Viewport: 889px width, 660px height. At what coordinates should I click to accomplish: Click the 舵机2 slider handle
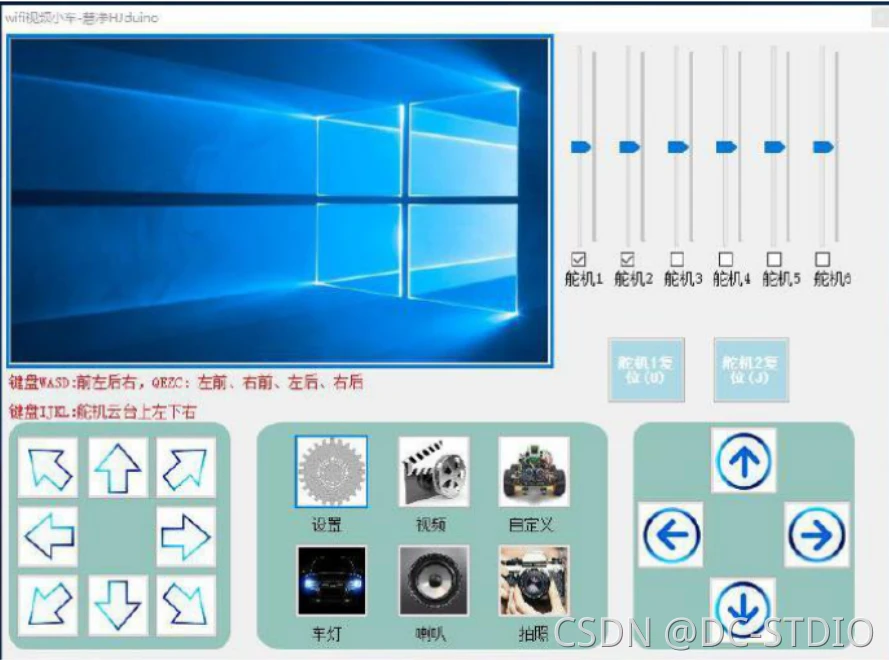(630, 147)
